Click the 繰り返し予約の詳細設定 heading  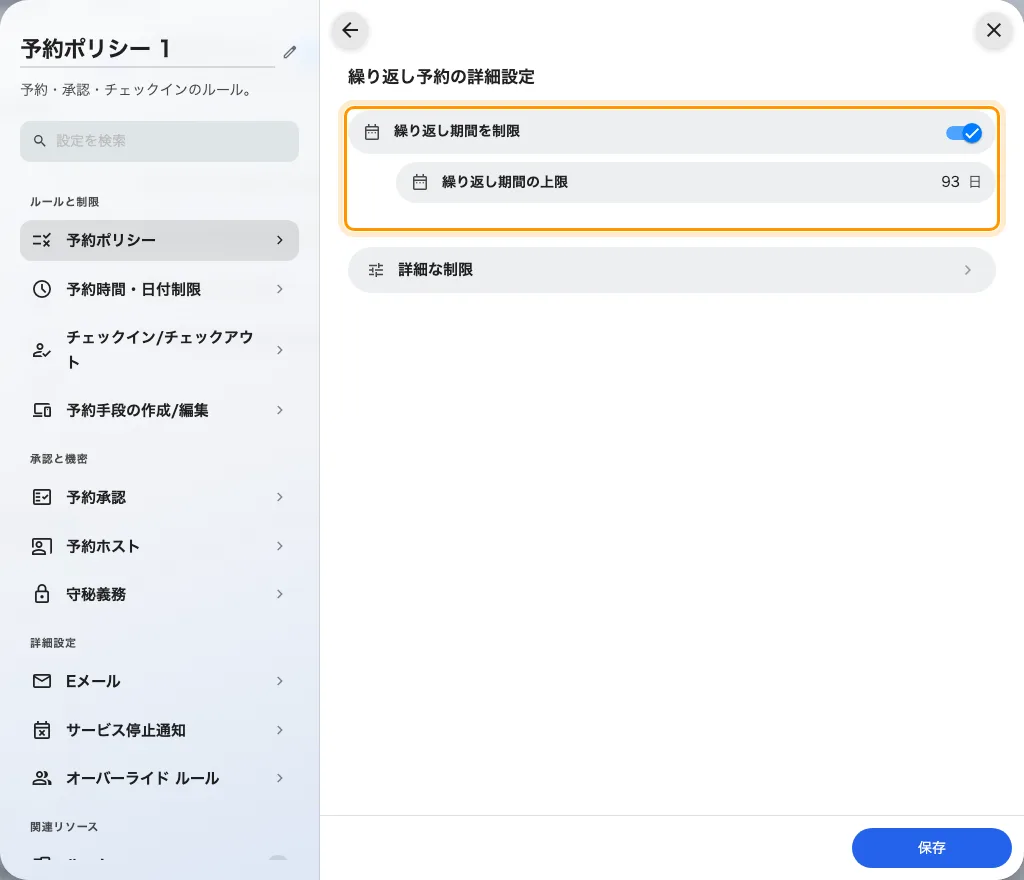pyautogui.click(x=441, y=77)
